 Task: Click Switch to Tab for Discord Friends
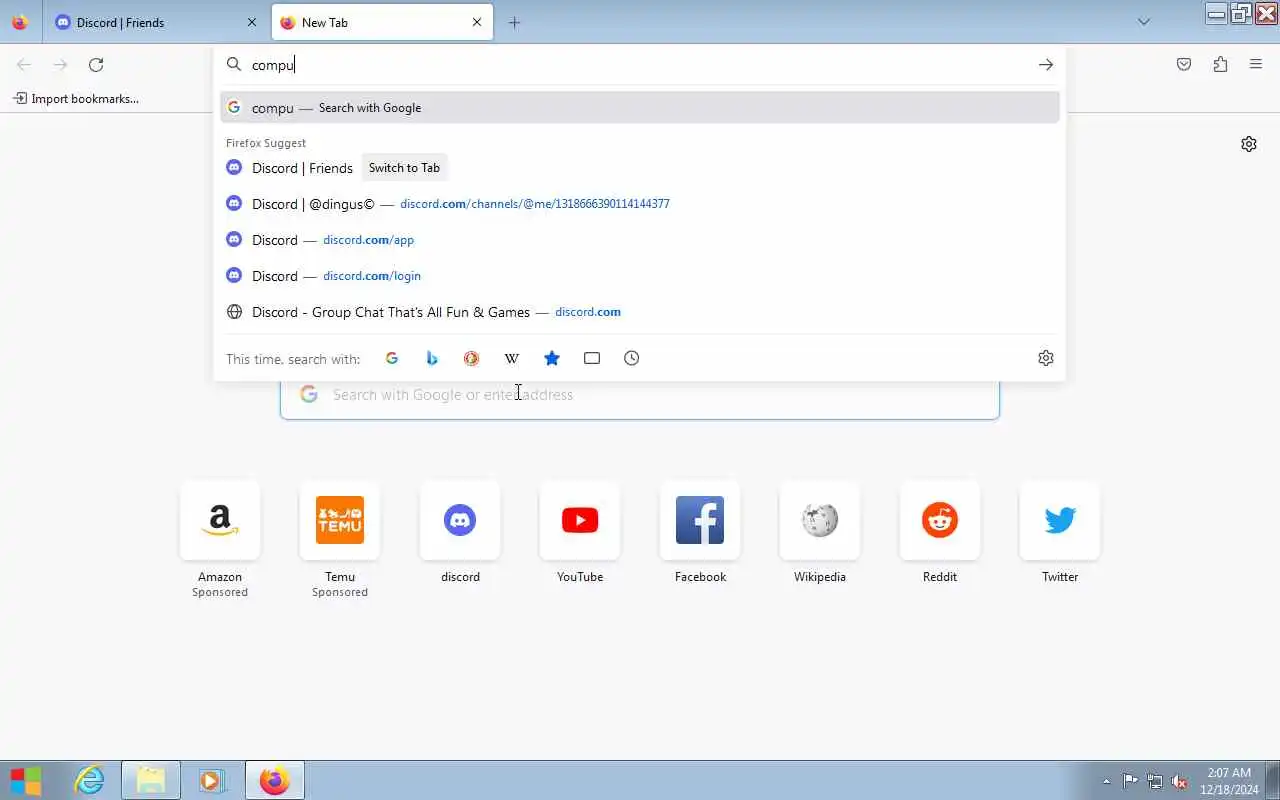[404, 168]
